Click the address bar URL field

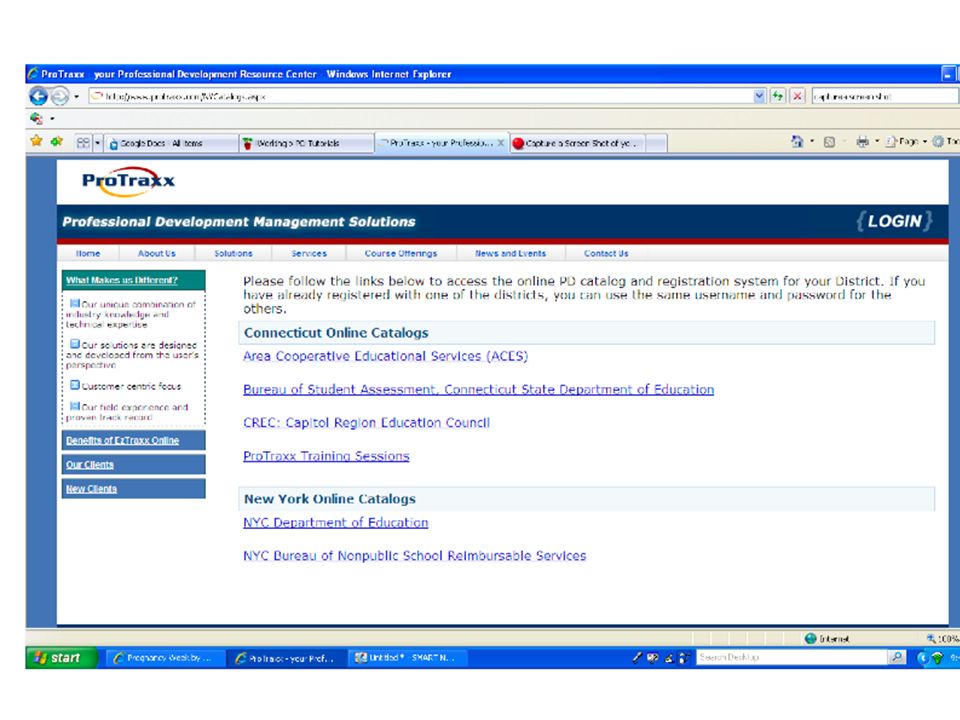click(x=421, y=96)
